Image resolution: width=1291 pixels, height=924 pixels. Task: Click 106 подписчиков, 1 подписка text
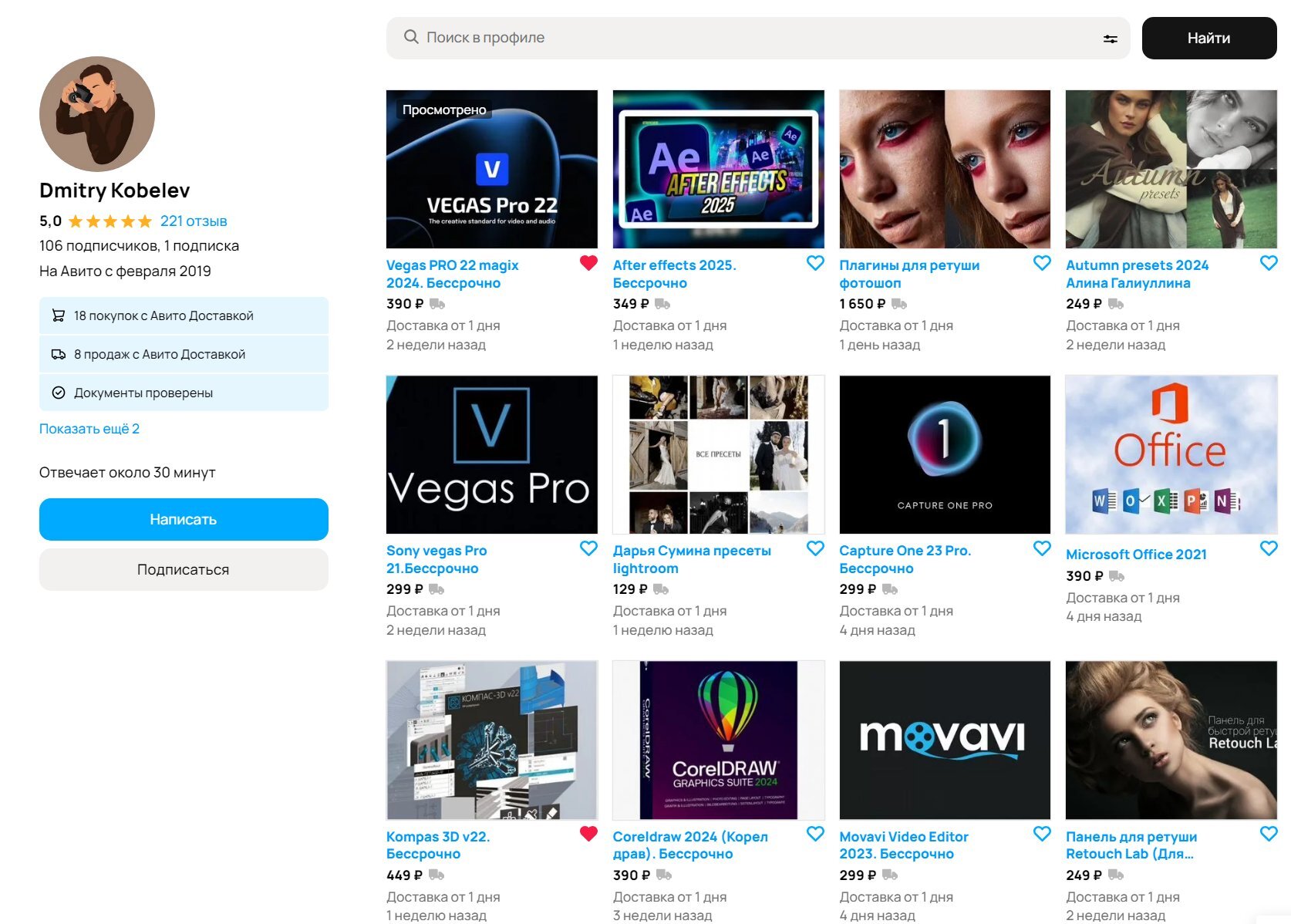pyautogui.click(x=139, y=246)
